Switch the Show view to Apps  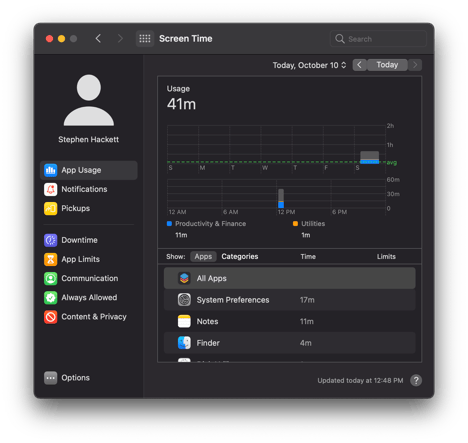[x=203, y=256]
